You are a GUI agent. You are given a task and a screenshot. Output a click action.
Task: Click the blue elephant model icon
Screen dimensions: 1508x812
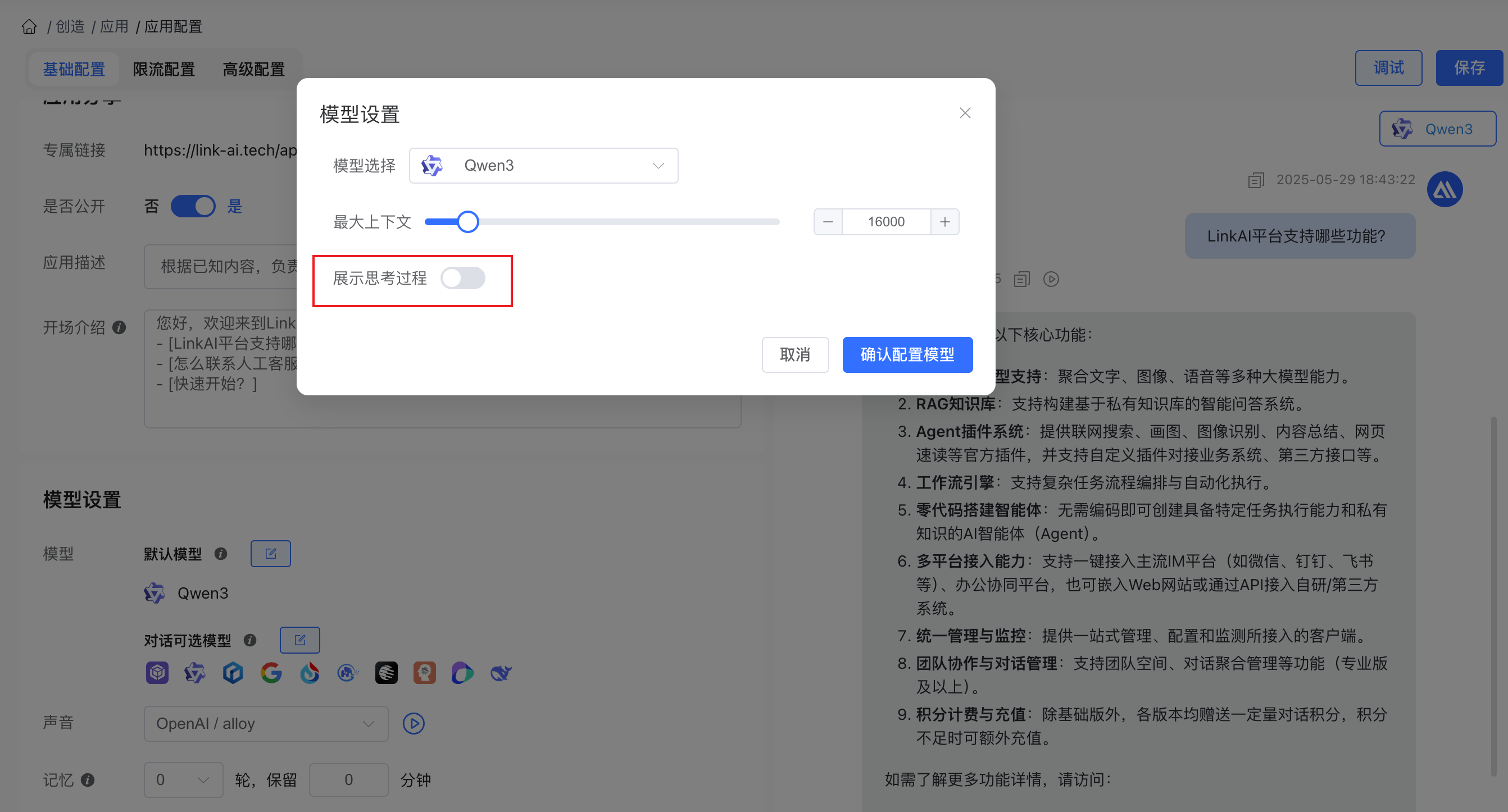tap(348, 673)
